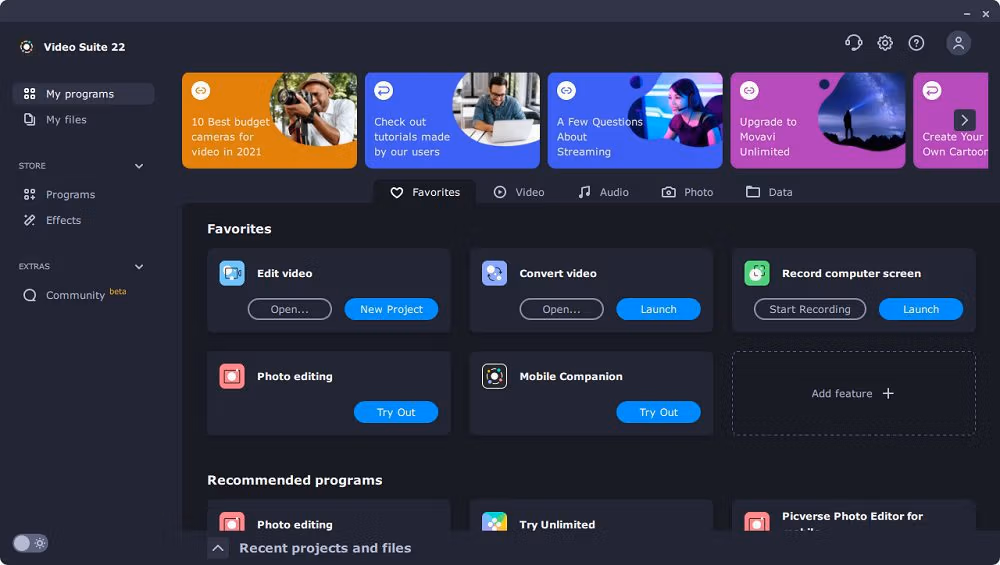Image resolution: width=1000 pixels, height=565 pixels.
Task: Click the Try Unlimited colorful icon
Action: (494, 522)
